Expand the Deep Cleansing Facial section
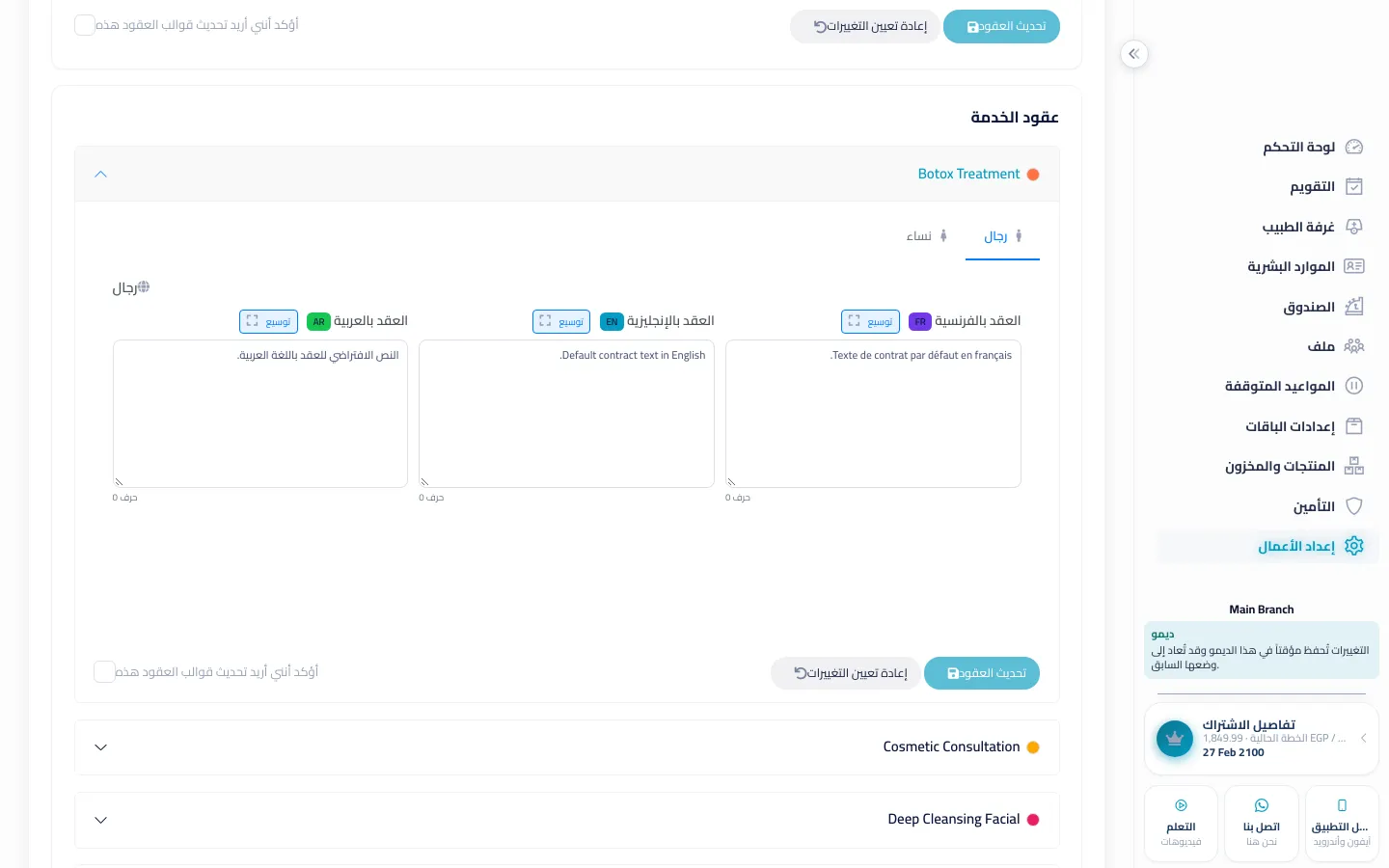The width and height of the screenshot is (1389, 868). coord(567,820)
